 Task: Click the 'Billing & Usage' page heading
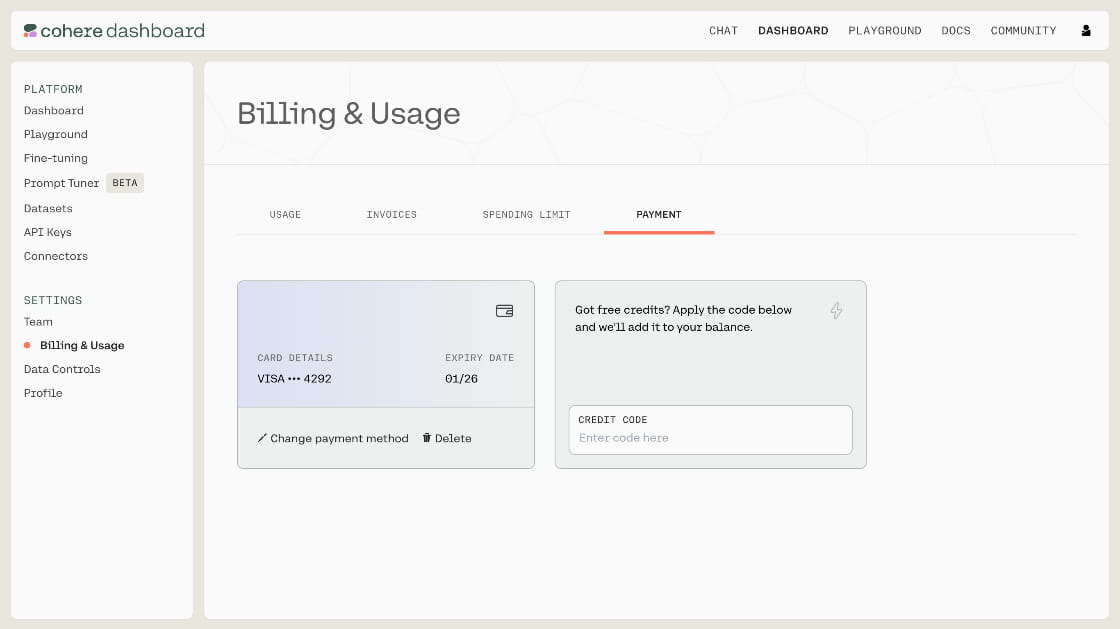[x=349, y=114]
